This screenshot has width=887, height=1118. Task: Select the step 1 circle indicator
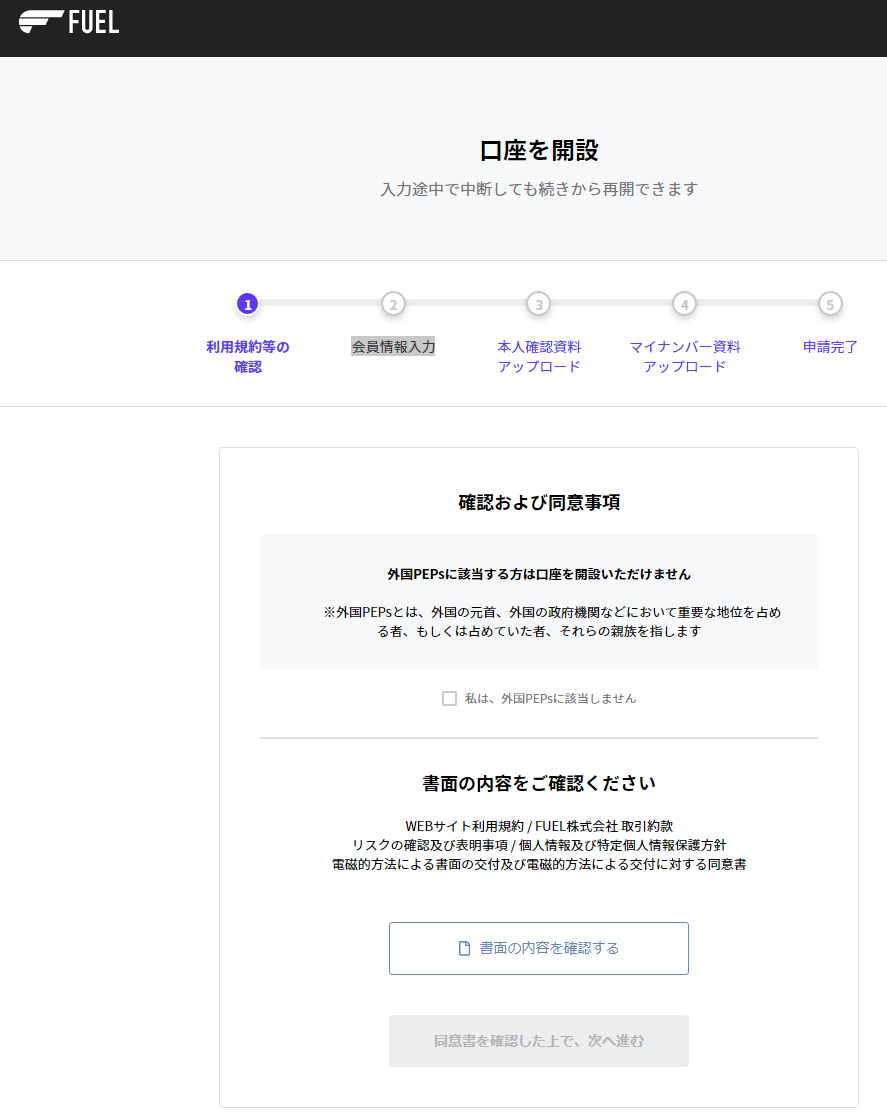coord(248,304)
